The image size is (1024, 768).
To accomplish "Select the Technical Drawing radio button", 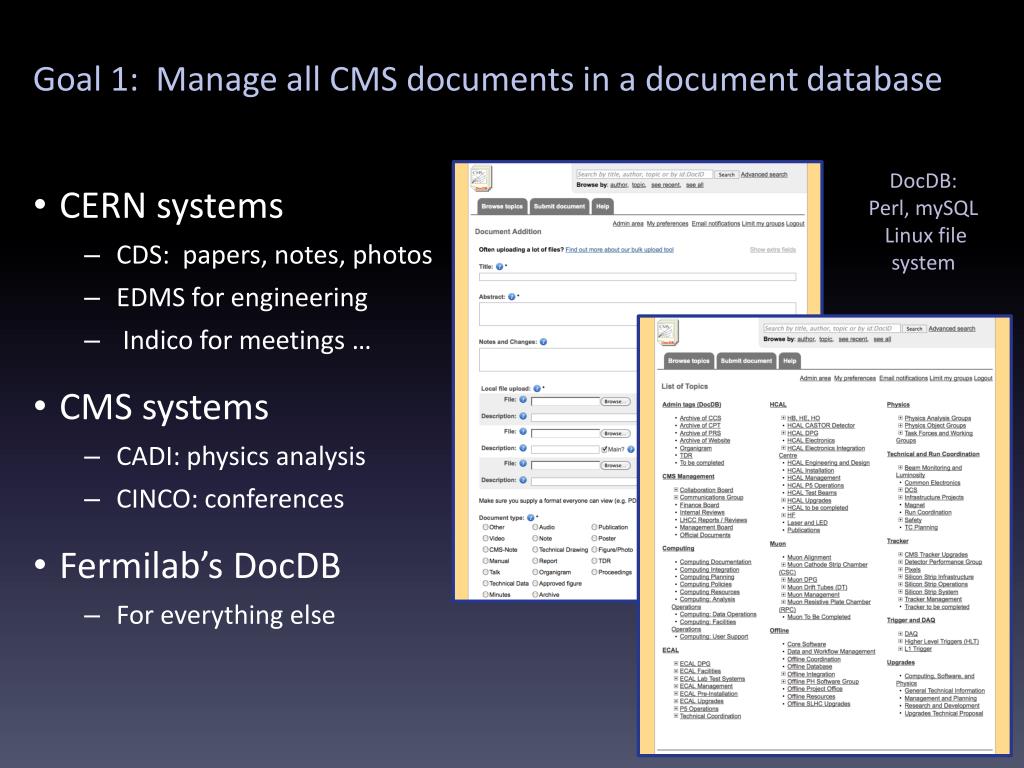I will tap(535, 549).
